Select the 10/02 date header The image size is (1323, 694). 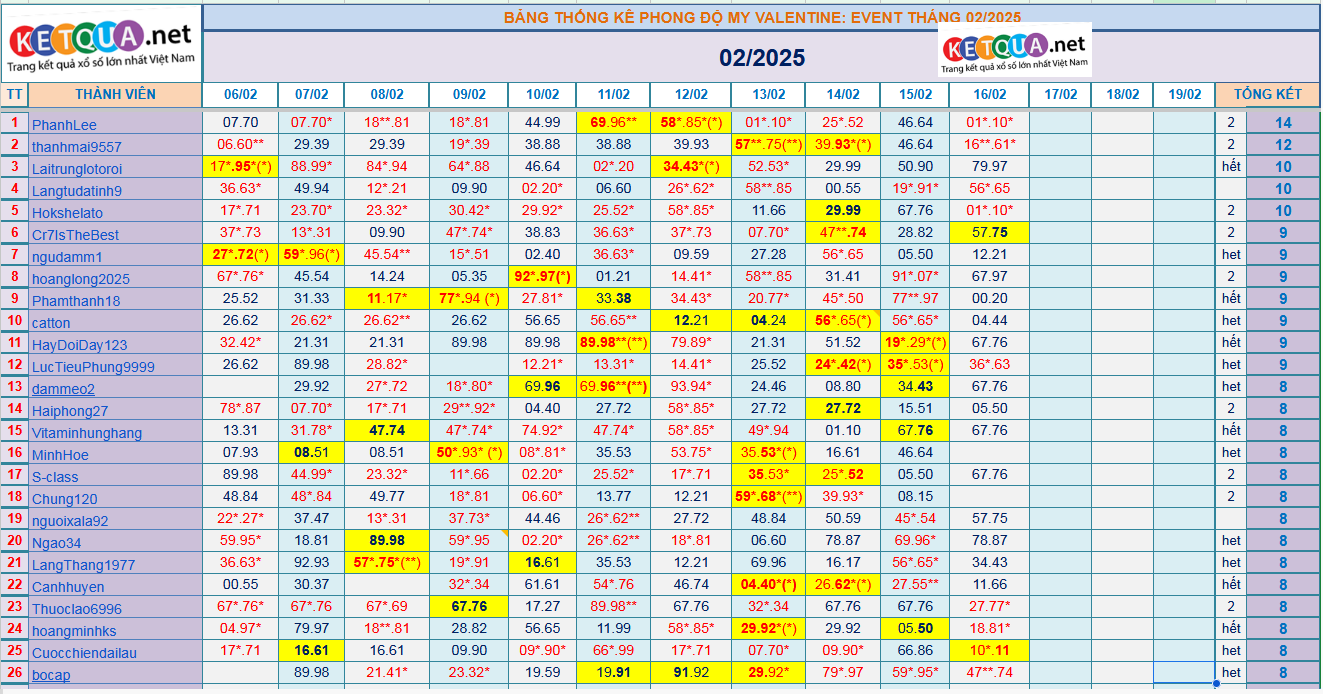(x=542, y=95)
